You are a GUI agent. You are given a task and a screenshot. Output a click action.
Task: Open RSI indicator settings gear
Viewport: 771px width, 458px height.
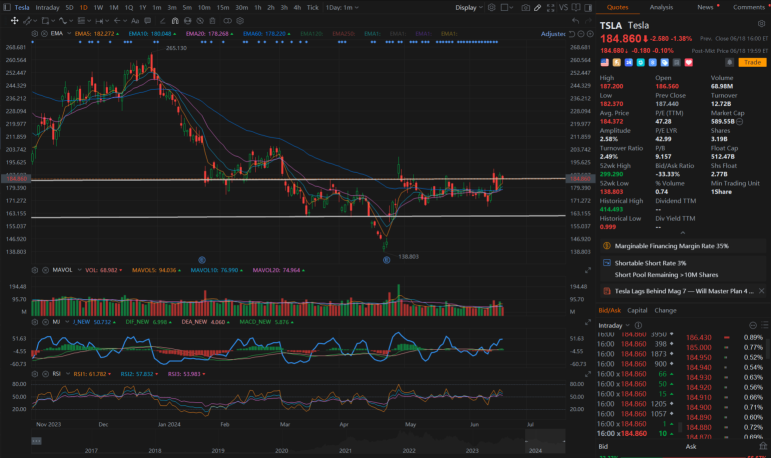35,374
